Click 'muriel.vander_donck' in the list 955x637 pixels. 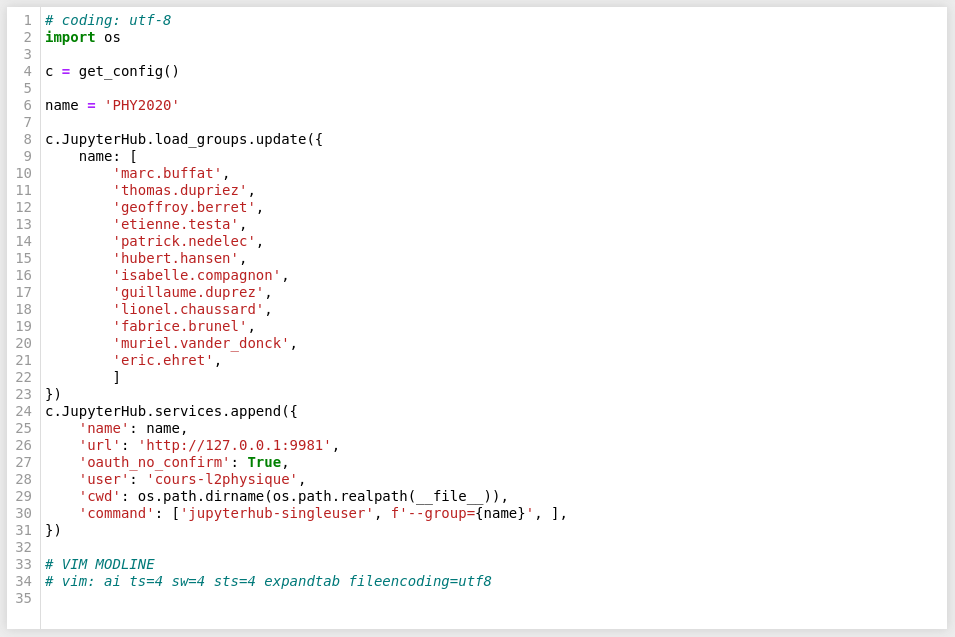pyautogui.click(x=201, y=343)
